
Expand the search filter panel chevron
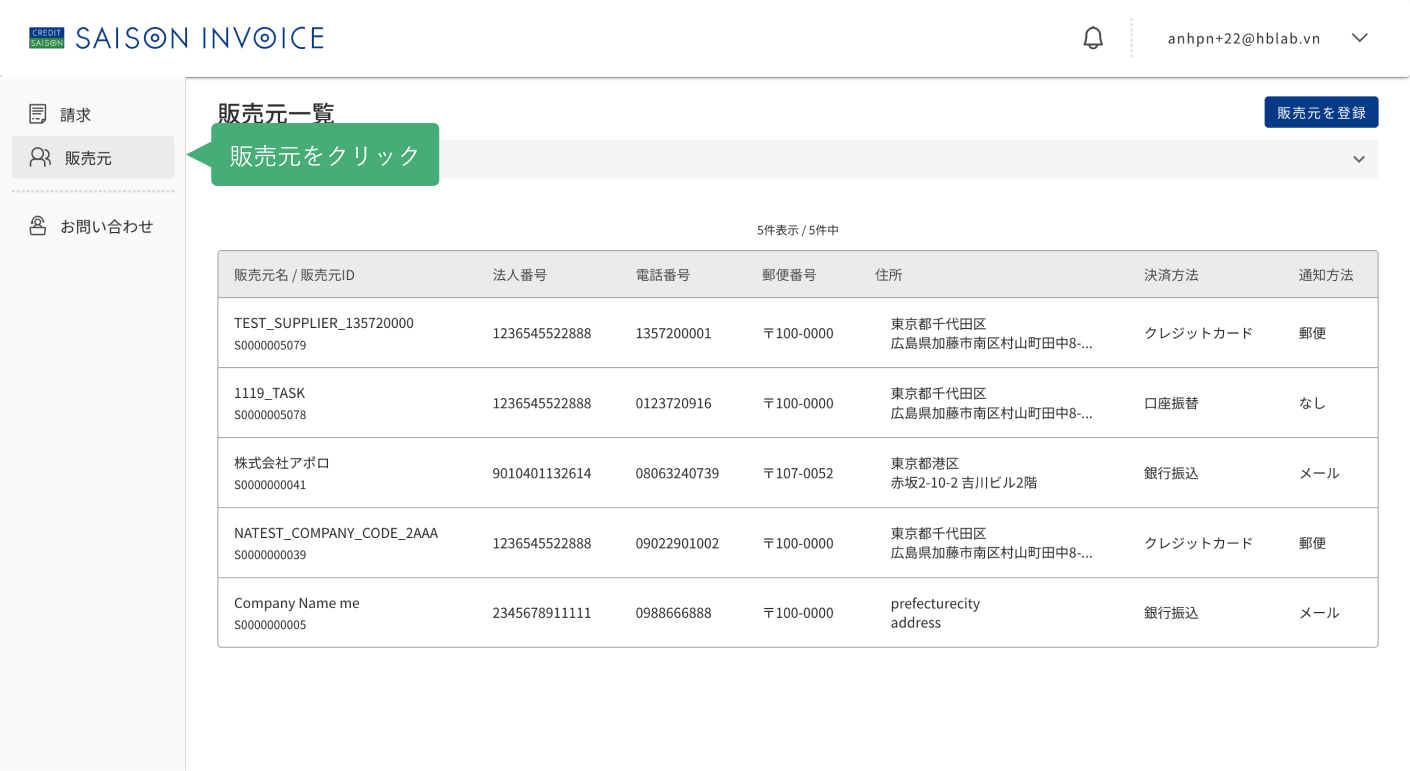[1359, 159]
